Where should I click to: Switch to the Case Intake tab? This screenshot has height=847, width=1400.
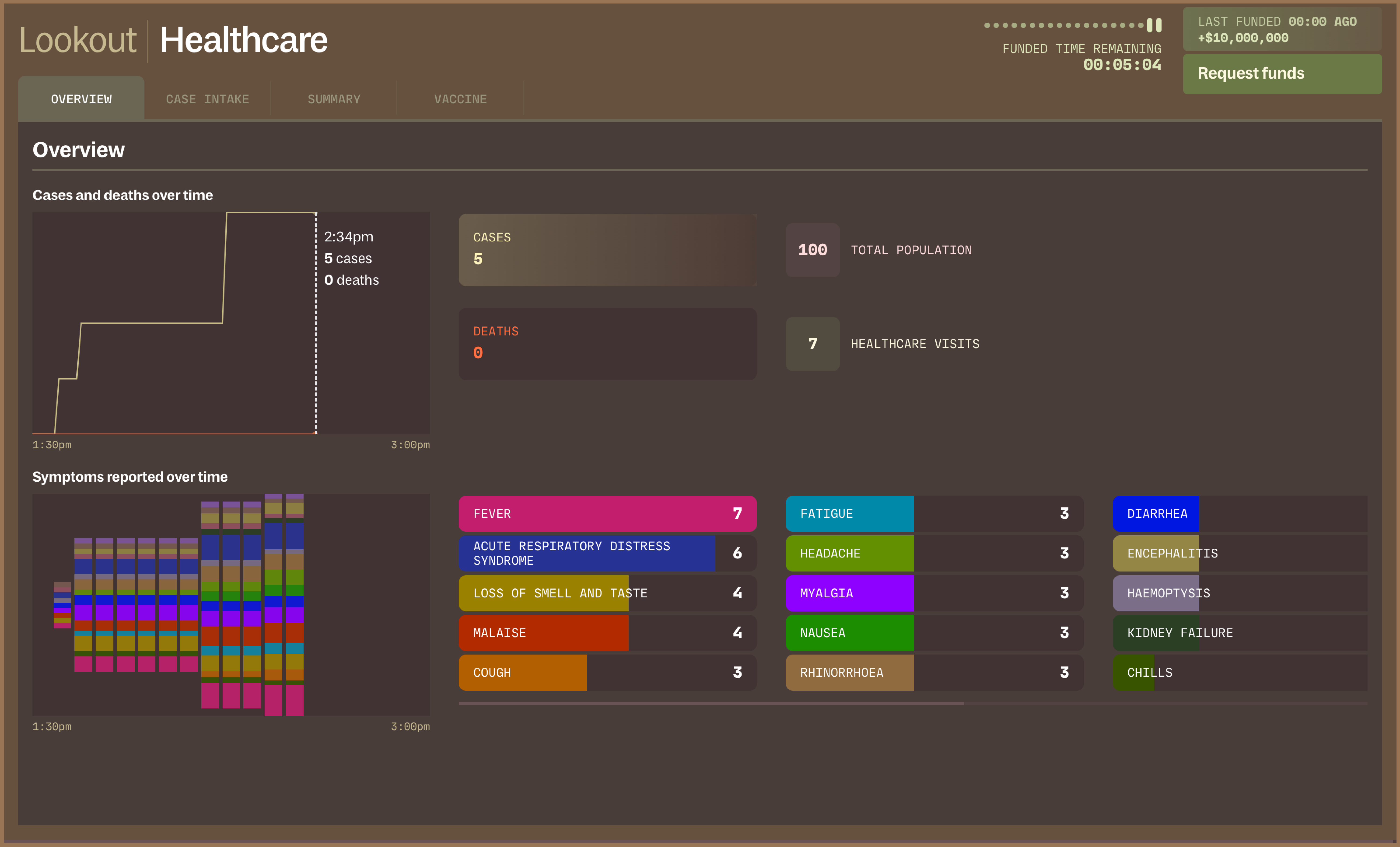coord(207,99)
